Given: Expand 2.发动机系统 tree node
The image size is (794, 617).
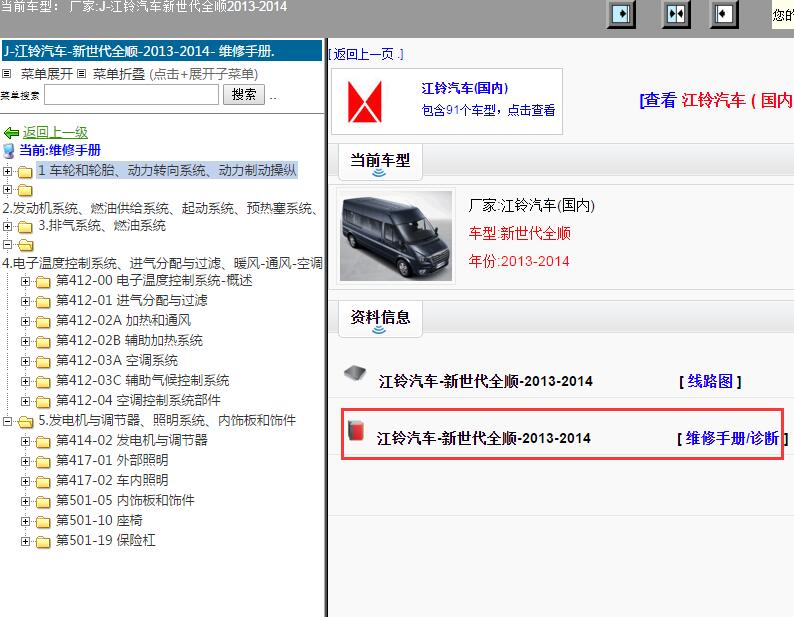Looking at the screenshot, I should (7, 189).
